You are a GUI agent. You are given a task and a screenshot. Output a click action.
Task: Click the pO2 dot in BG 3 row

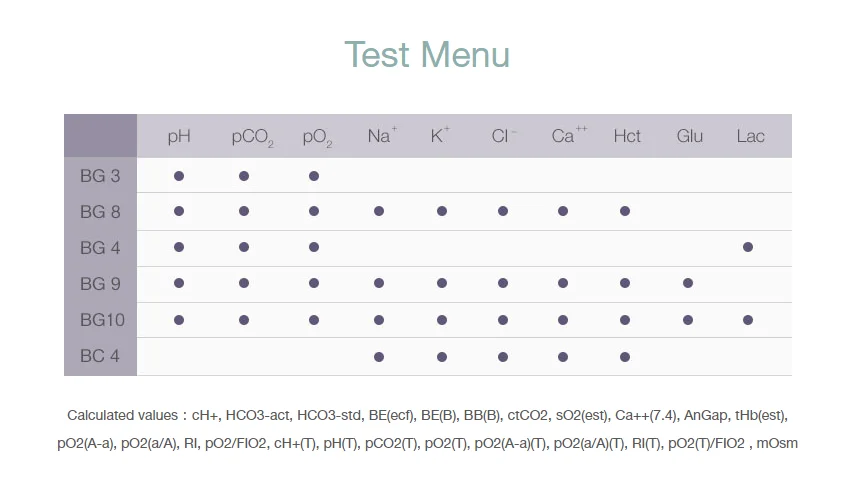[314, 176]
